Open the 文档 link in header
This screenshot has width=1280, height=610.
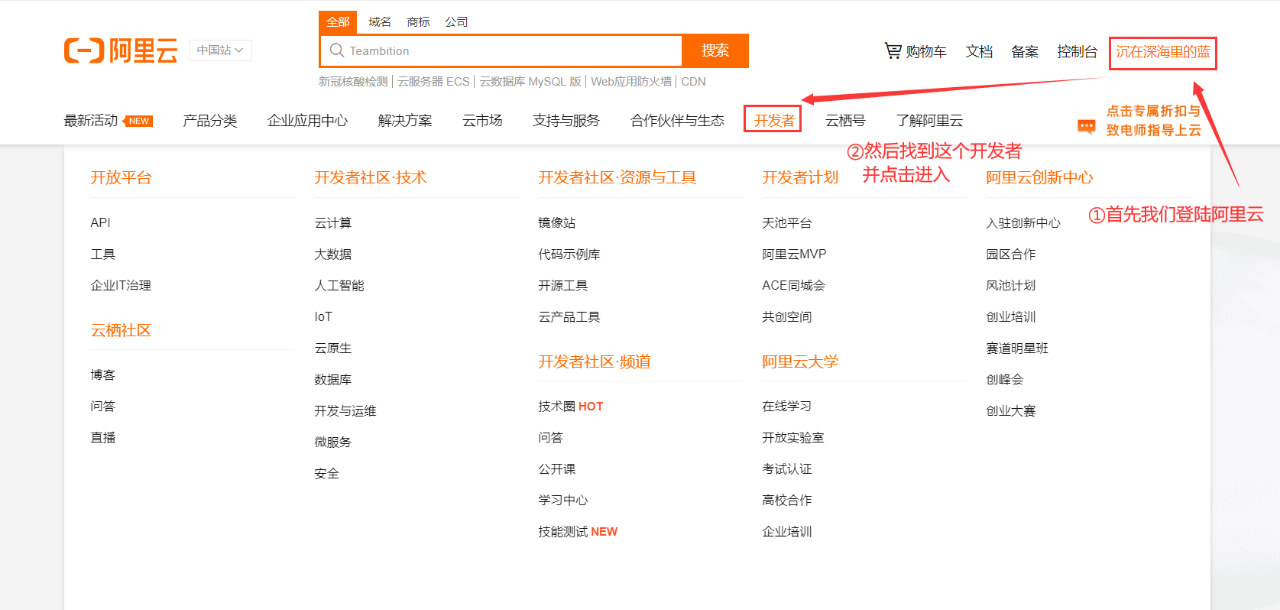(979, 51)
